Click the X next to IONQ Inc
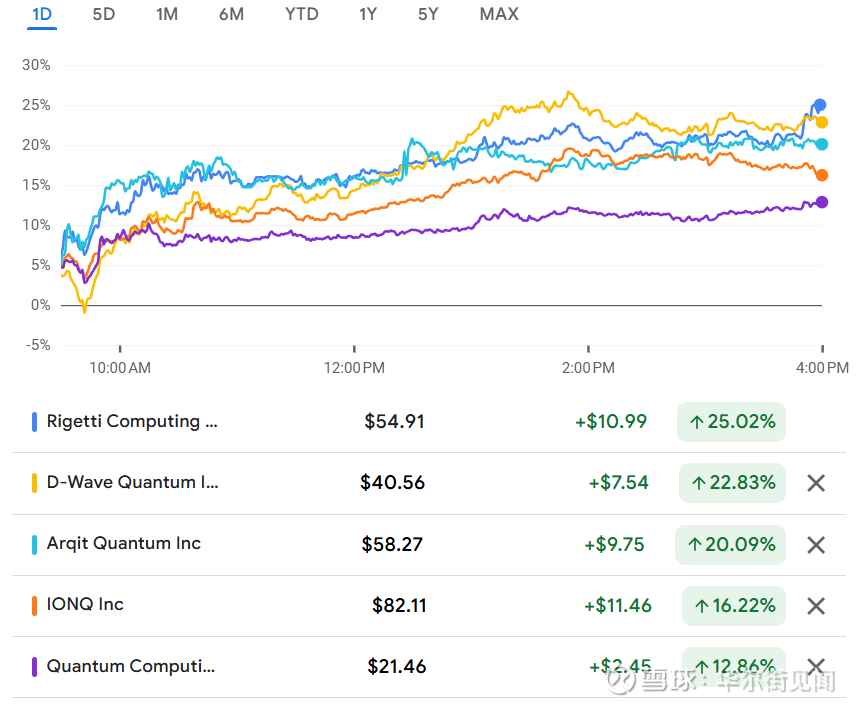The image size is (861, 707). coord(816,606)
